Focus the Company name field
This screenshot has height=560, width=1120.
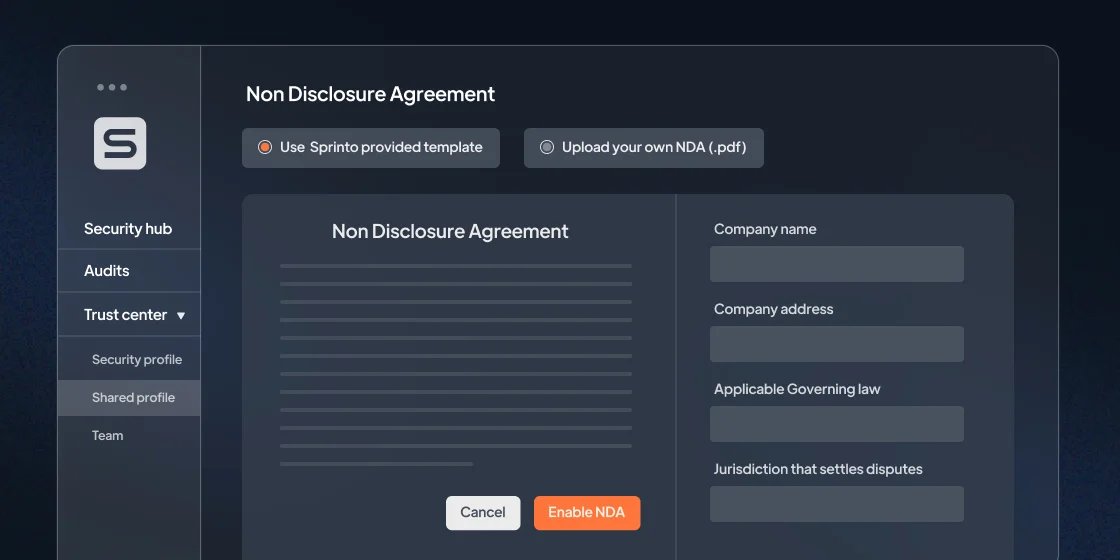[x=836, y=264]
